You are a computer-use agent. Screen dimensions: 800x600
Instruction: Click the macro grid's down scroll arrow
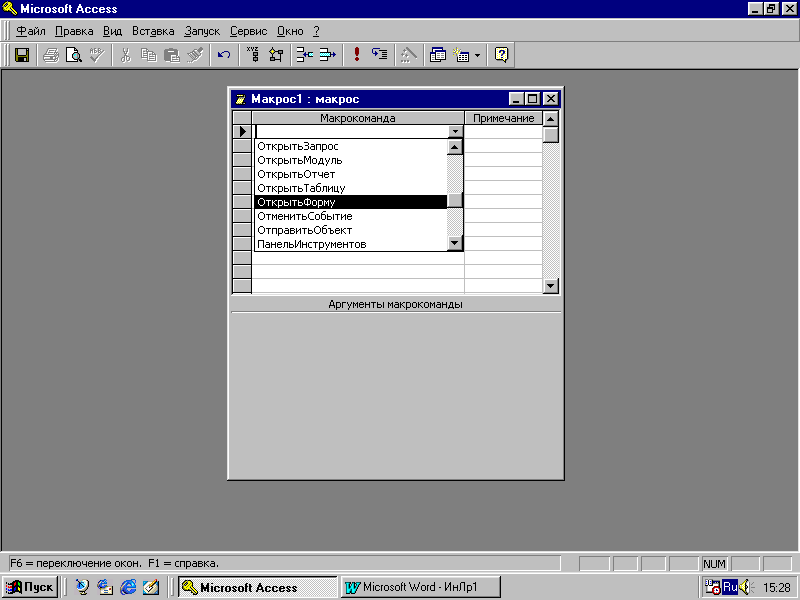click(x=551, y=286)
